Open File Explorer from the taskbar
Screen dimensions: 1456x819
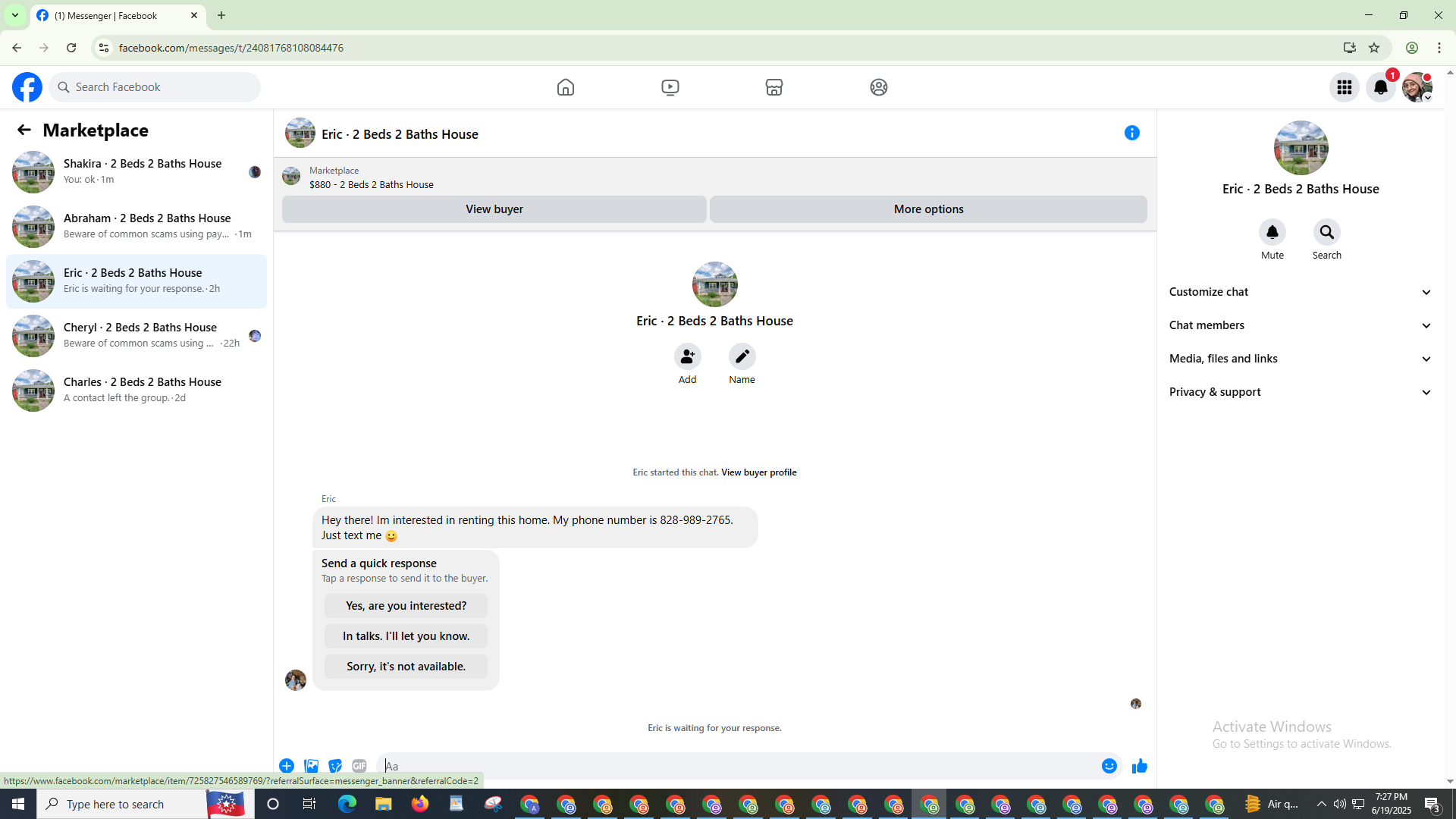(384, 804)
